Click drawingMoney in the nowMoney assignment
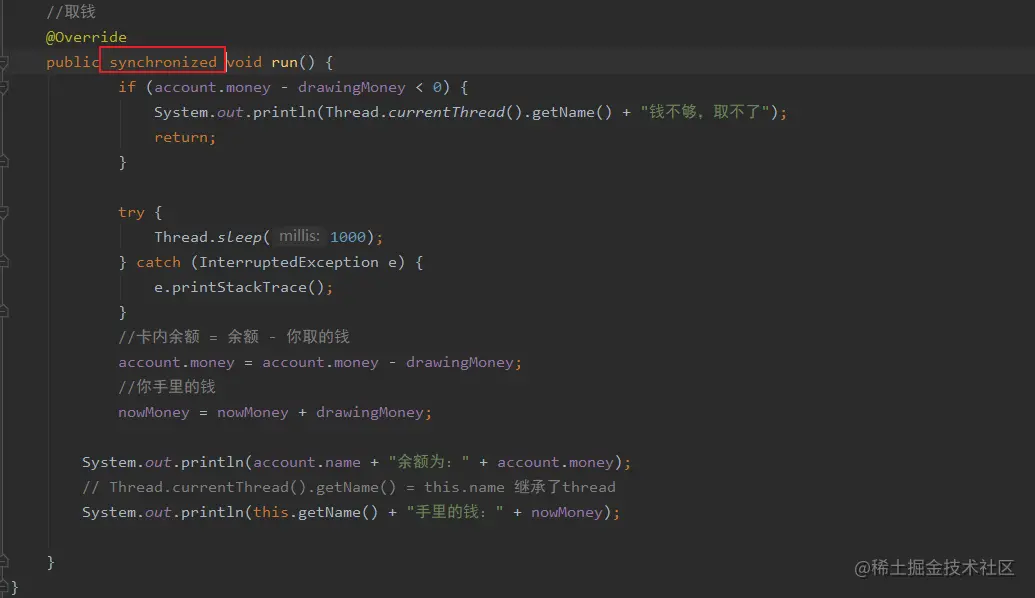The height and width of the screenshot is (598, 1035). (x=370, y=413)
